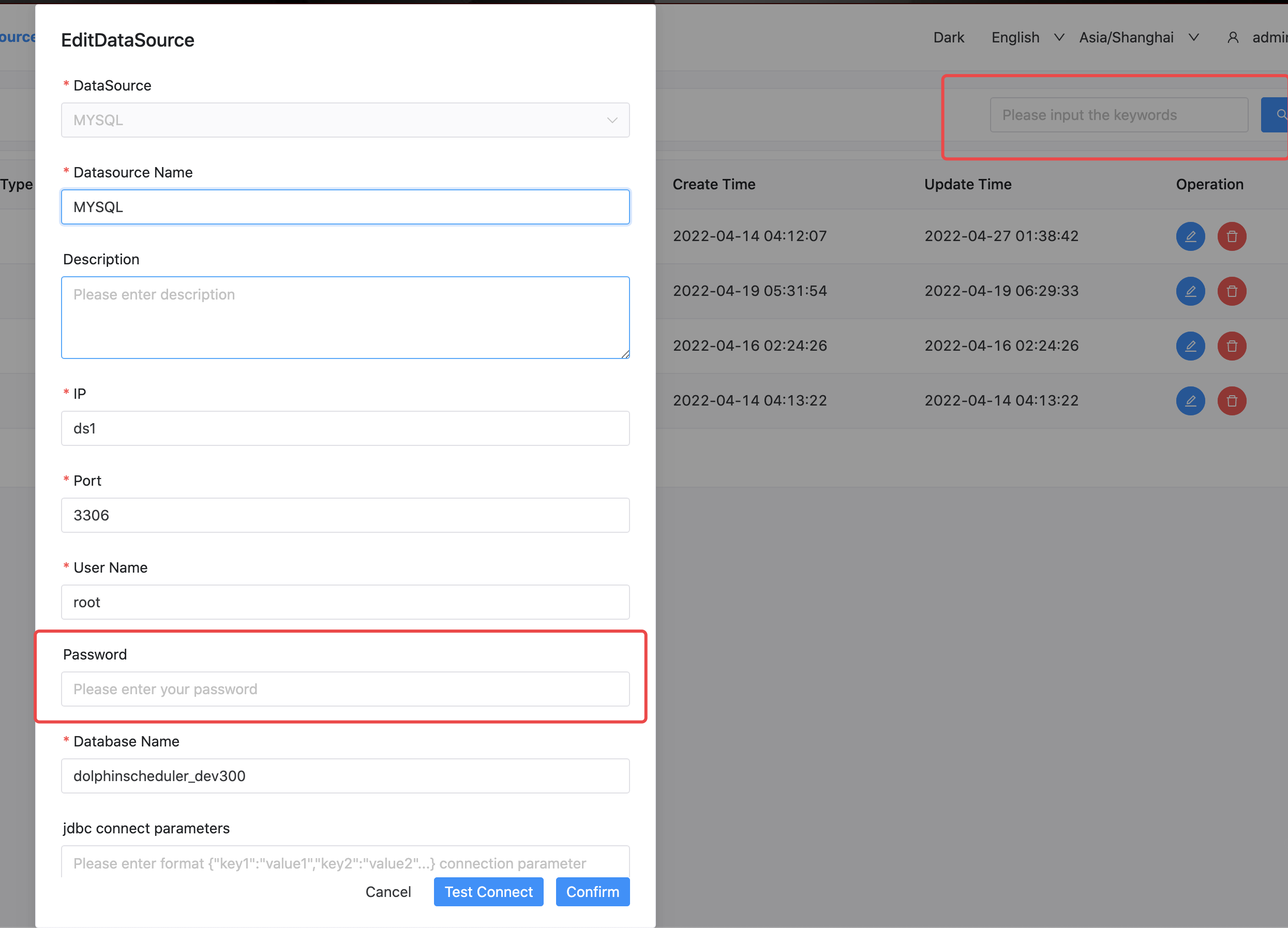Click inside the Password input field
Viewport: 1288px width, 928px height.
pyautogui.click(x=345, y=689)
